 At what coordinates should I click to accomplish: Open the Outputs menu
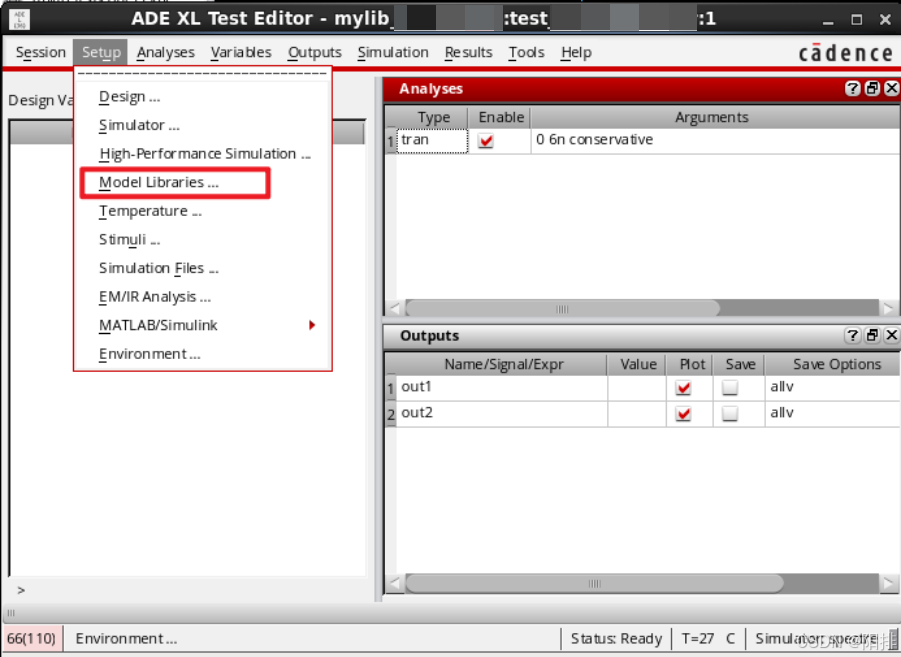[314, 52]
